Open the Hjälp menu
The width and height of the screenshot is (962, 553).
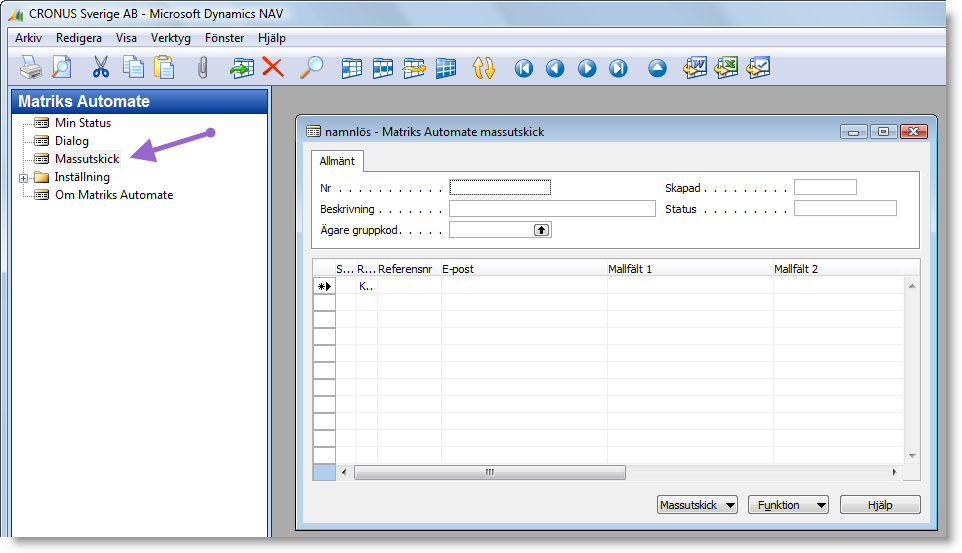pyautogui.click(x=272, y=38)
